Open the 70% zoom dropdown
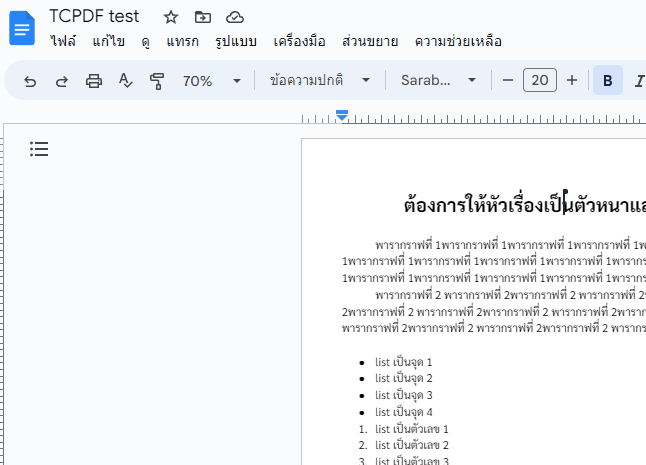Screen dimensions: 646x465 click(x=212, y=81)
